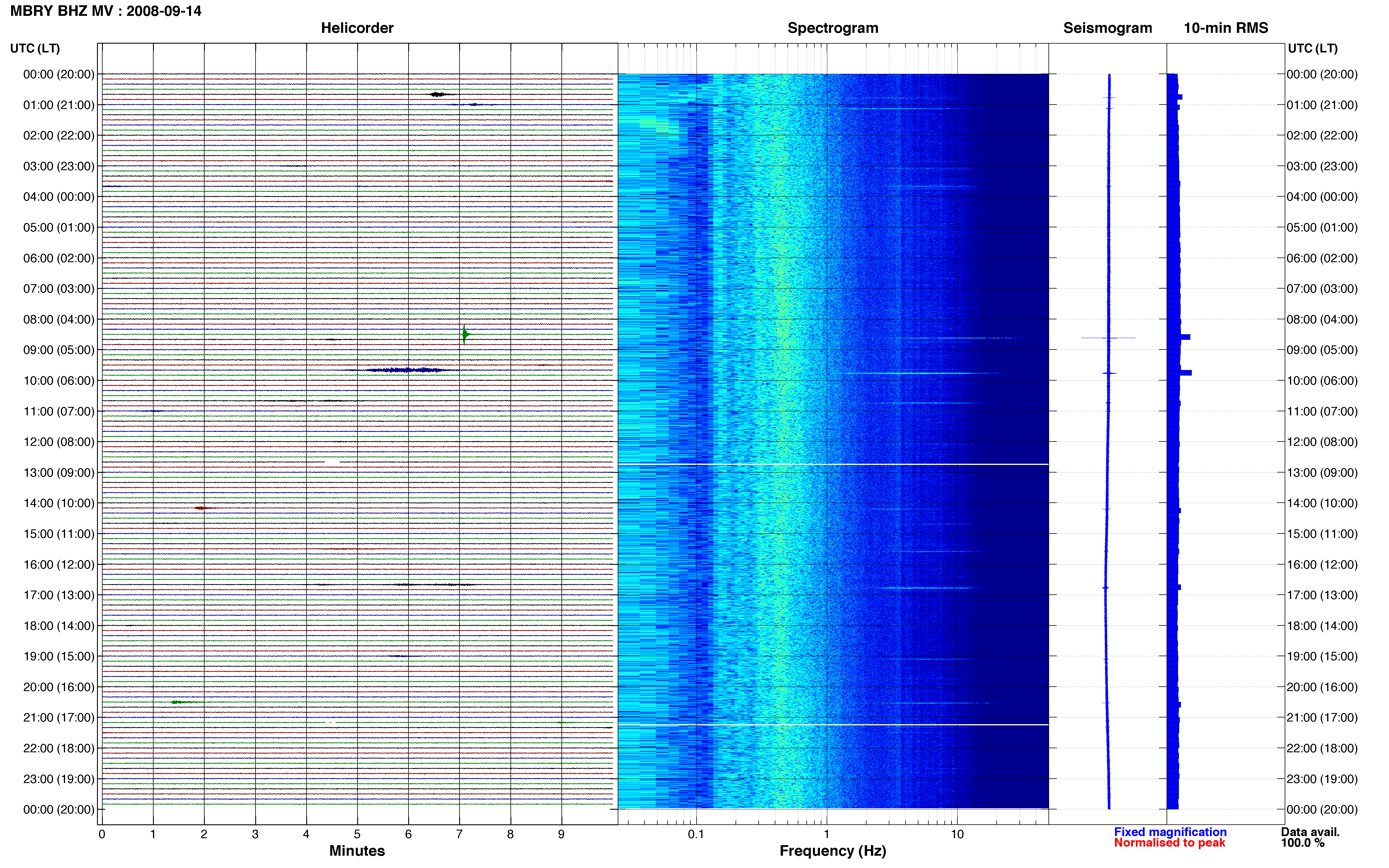Click right time label '09:00 (05:00)'
This screenshot has width=1389, height=868.
click(1322, 350)
